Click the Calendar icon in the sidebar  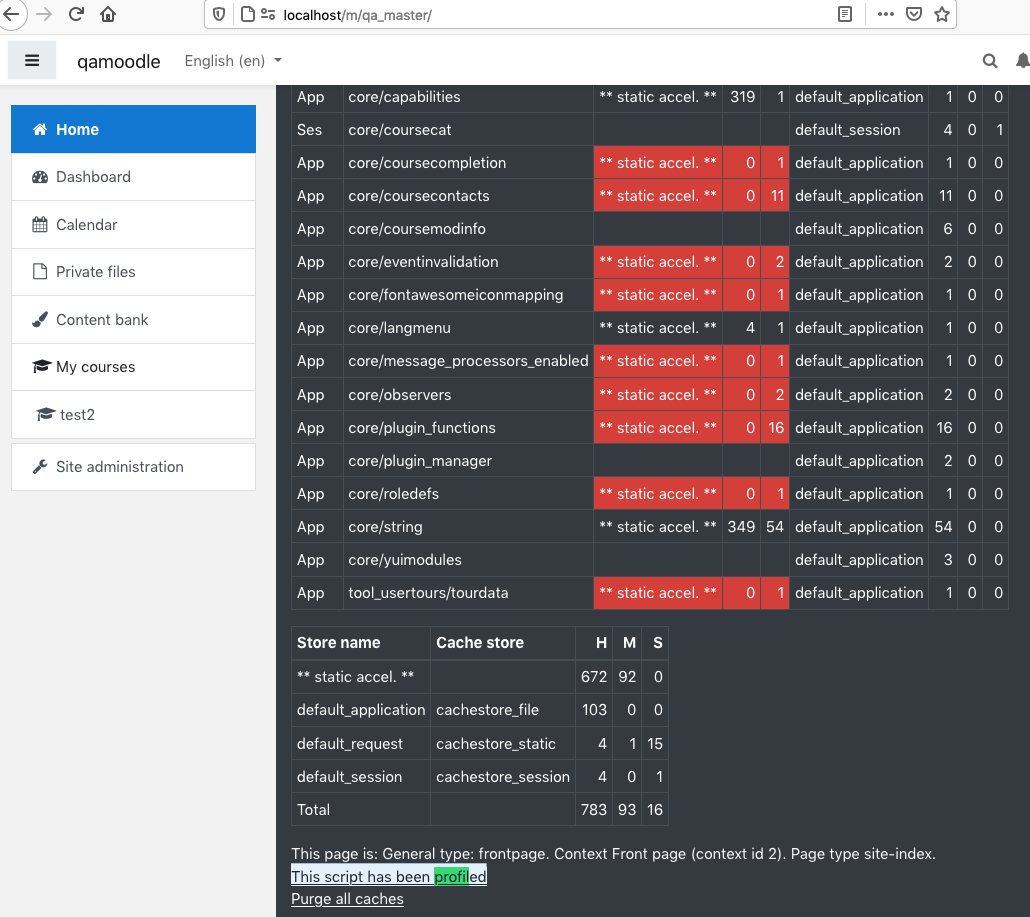tap(40, 225)
